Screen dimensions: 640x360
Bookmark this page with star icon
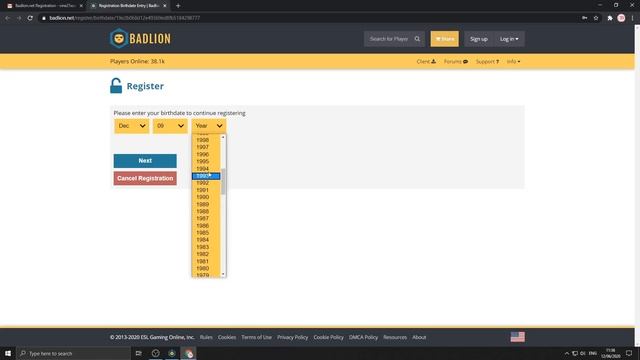[x=596, y=18]
